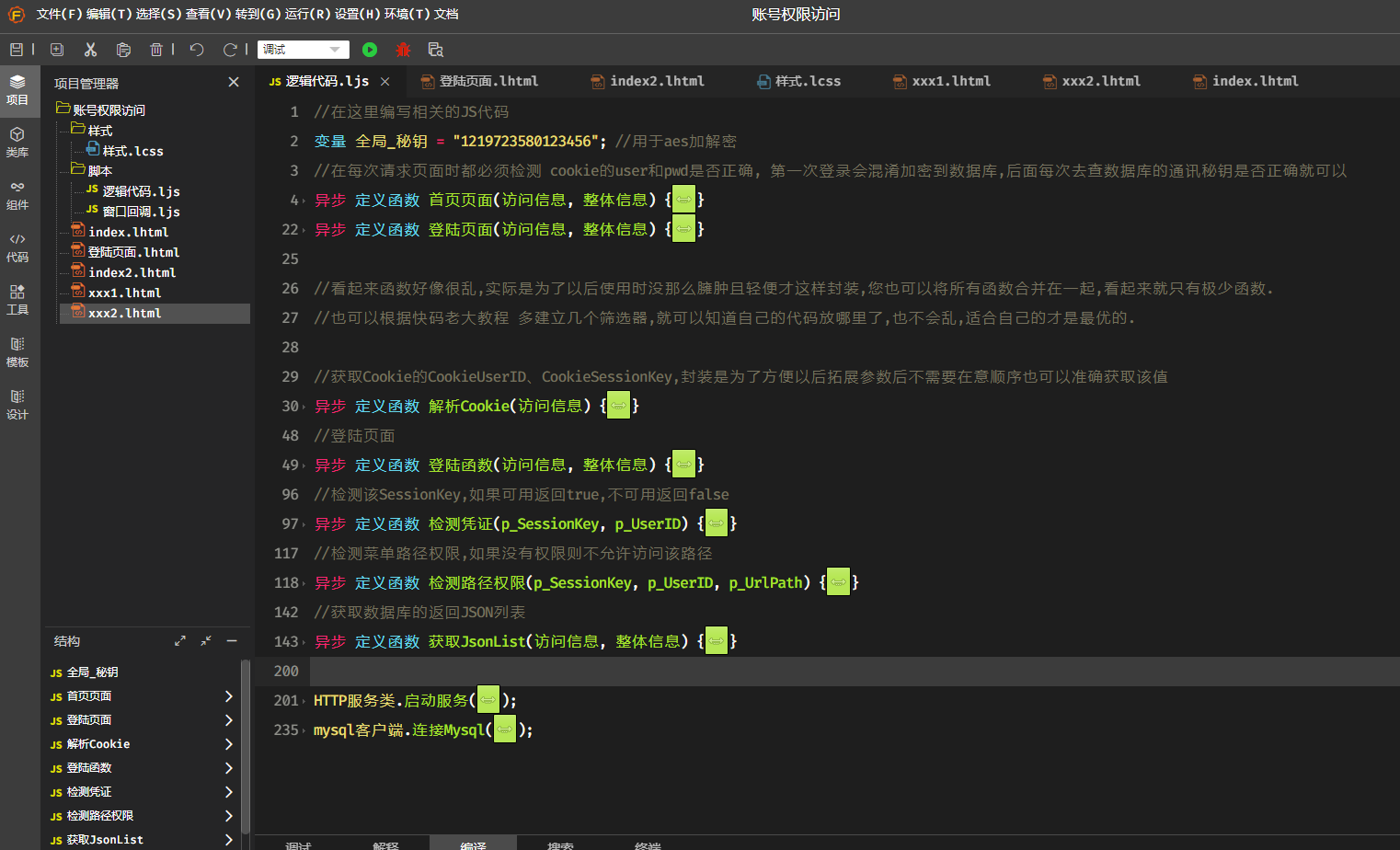This screenshot has height=850, width=1400.
Task: Expand 登陆页面 in 结构 list
Action: pyautogui.click(x=229, y=720)
